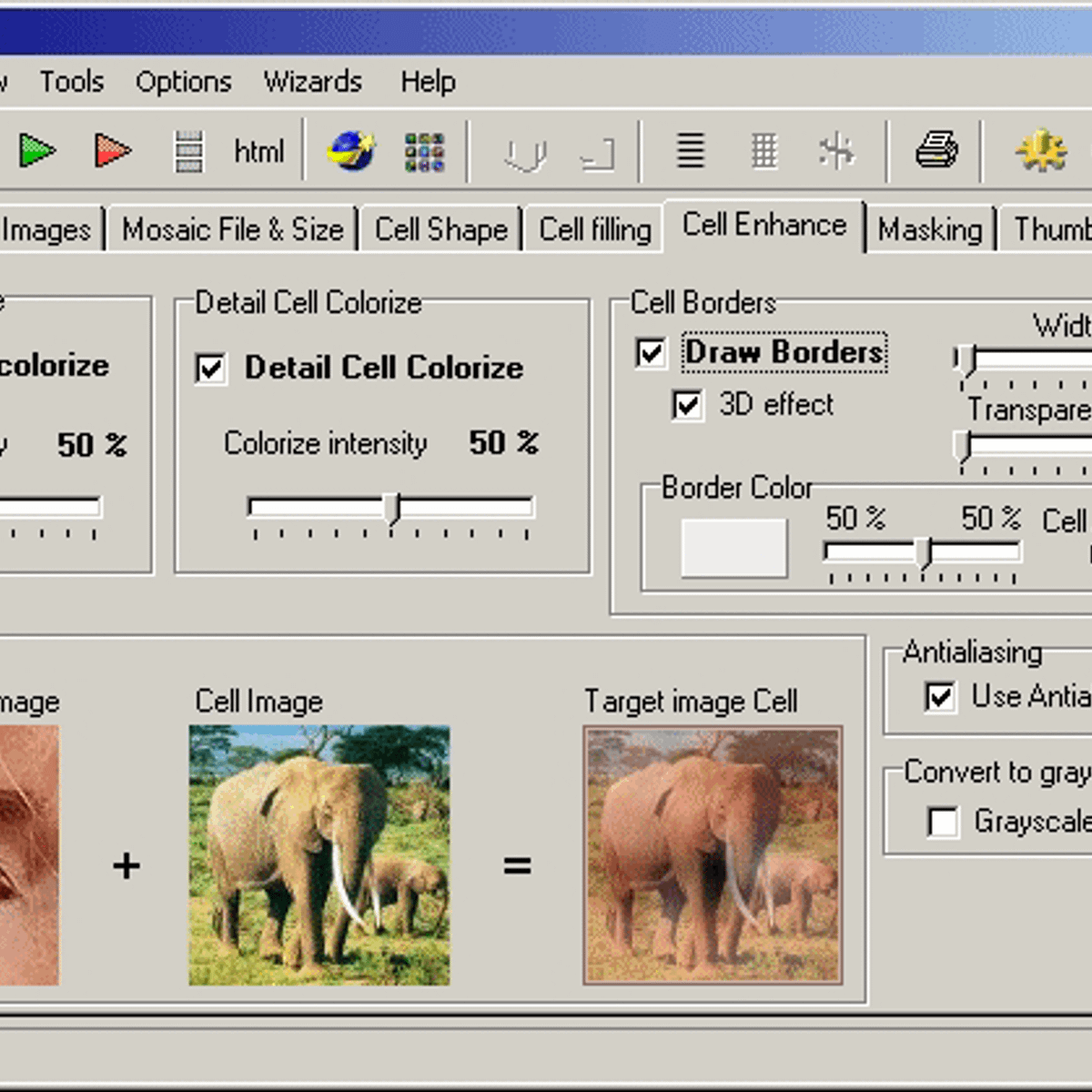Switch to the Cell Enhance tab
This screenshot has width=1092, height=1092.
tap(765, 226)
